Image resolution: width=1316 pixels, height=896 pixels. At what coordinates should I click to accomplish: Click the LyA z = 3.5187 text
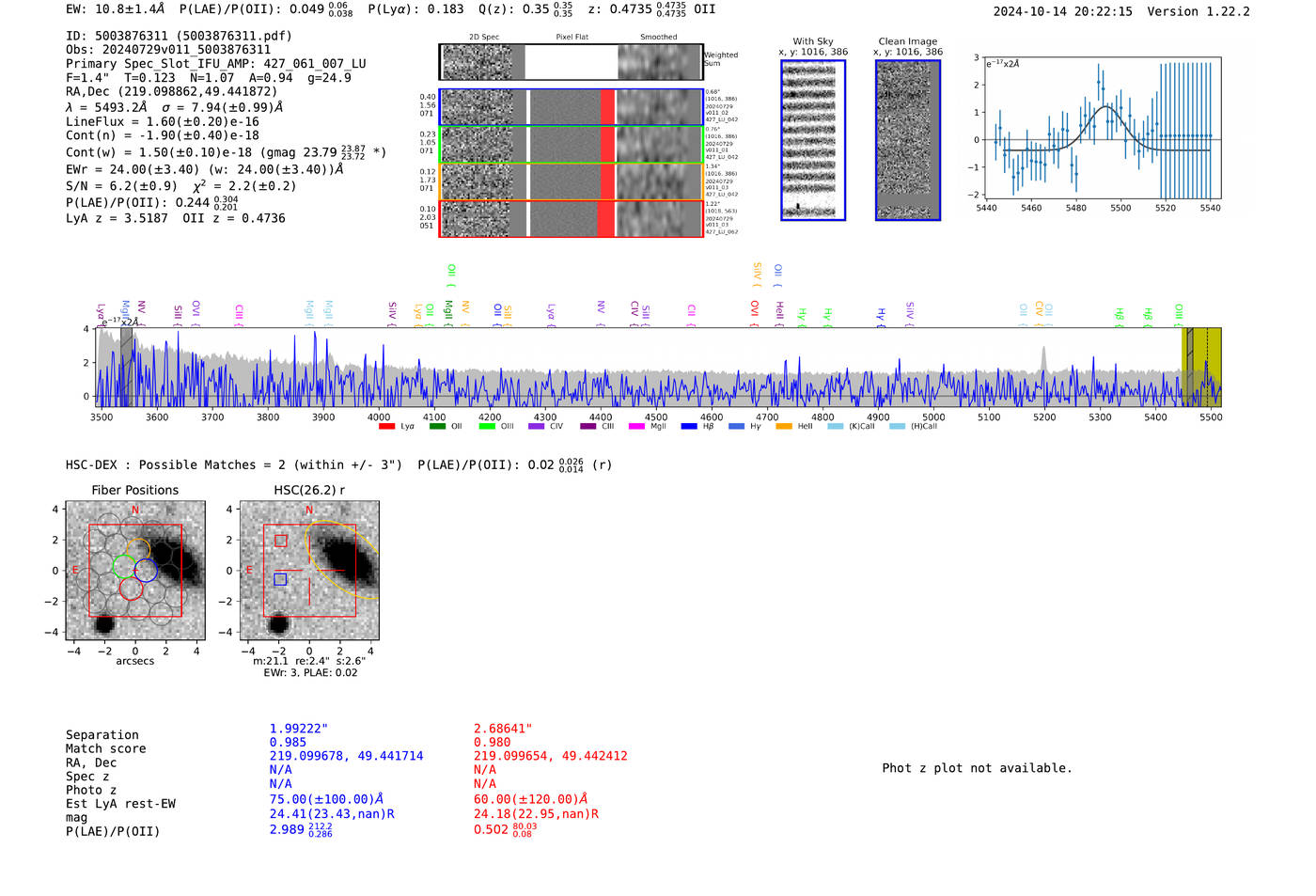117,218
